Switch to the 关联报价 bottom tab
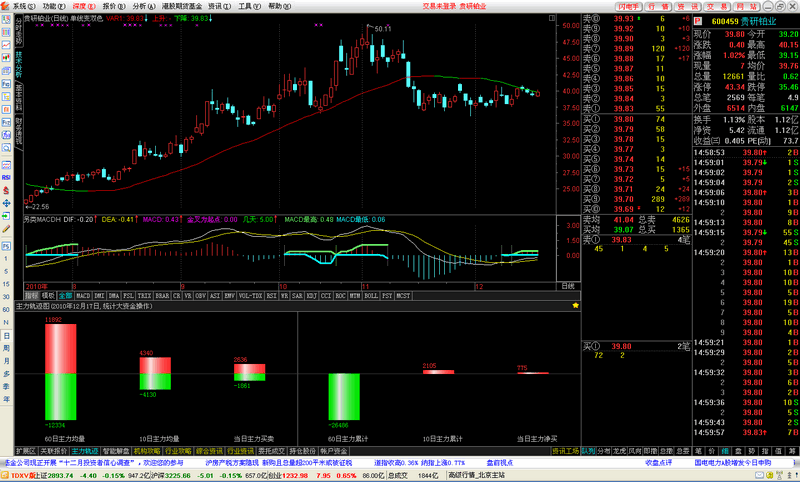This screenshot has height=482, width=800. coord(54,451)
